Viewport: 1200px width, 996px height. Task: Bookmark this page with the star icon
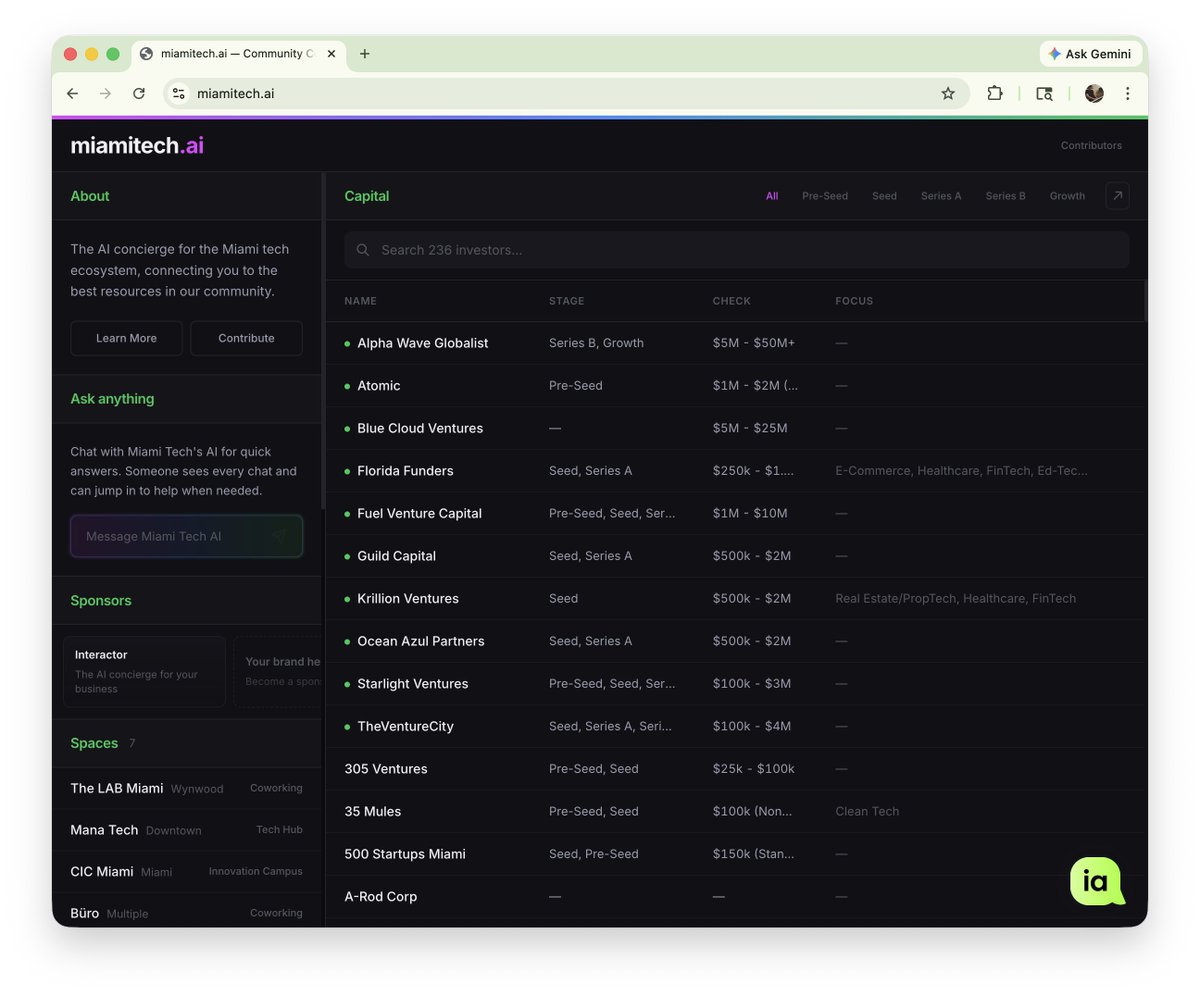[x=948, y=93]
